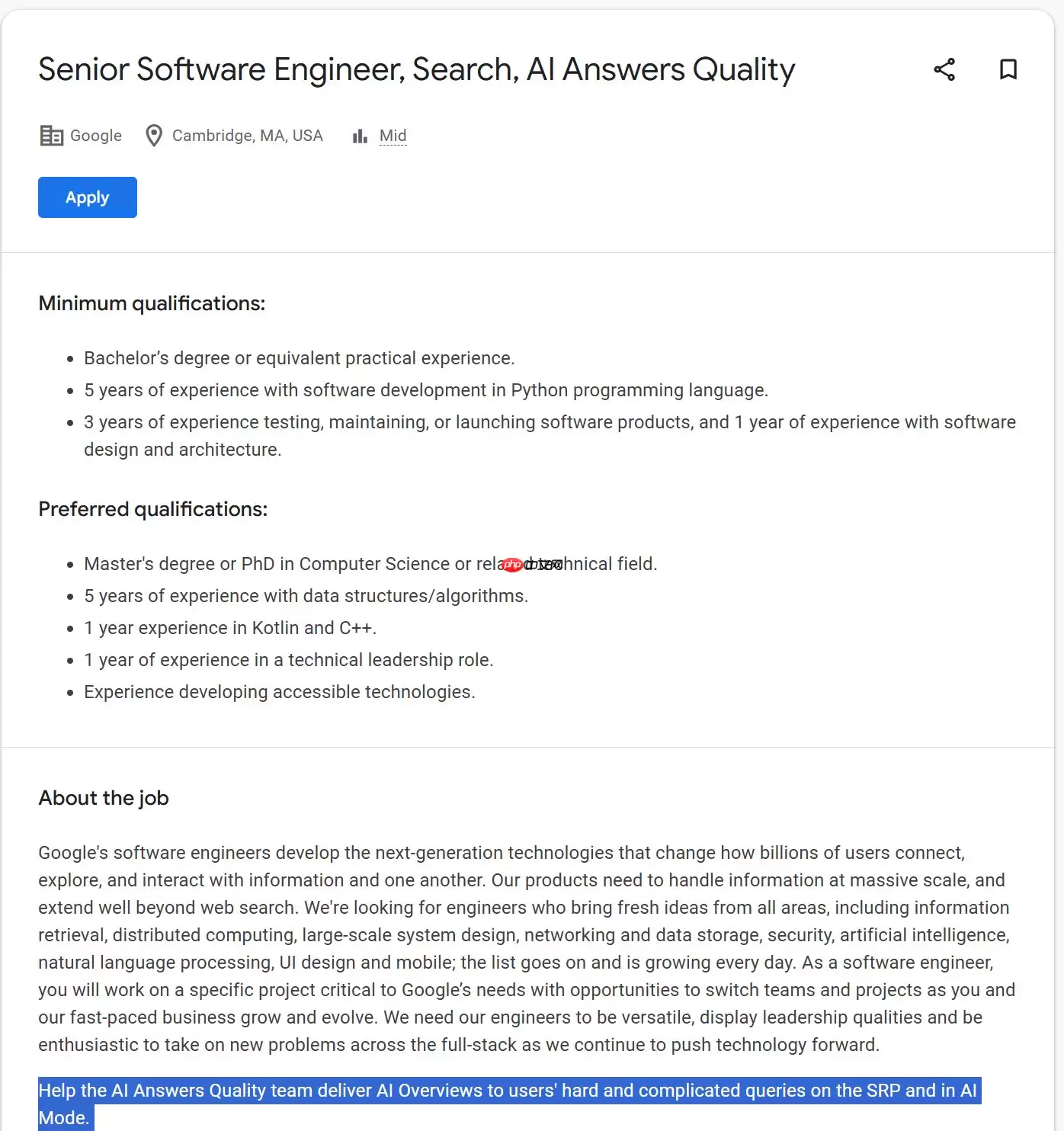Click the accessible technologies bullet

279,692
